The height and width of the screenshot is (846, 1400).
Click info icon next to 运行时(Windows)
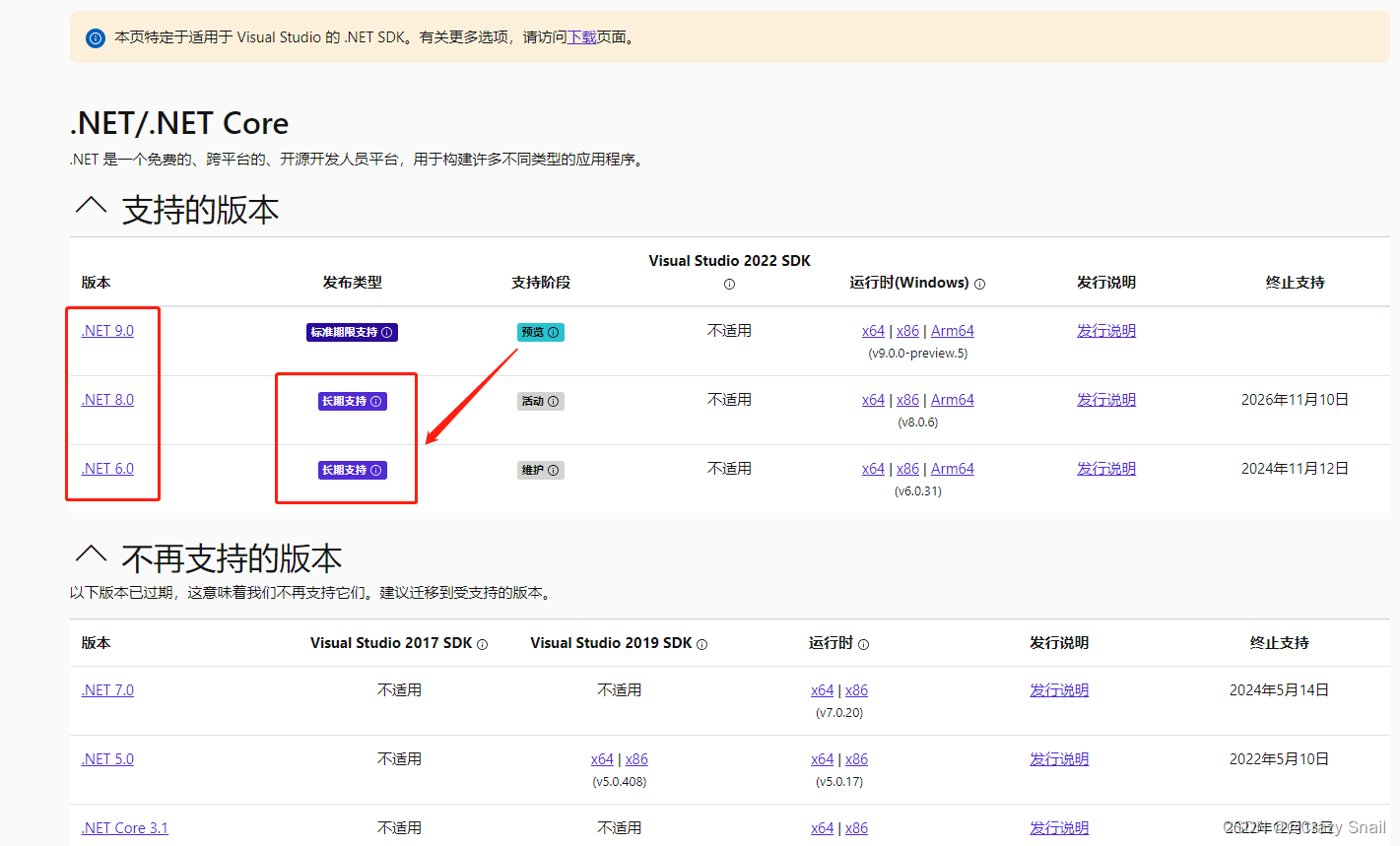[x=979, y=284]
